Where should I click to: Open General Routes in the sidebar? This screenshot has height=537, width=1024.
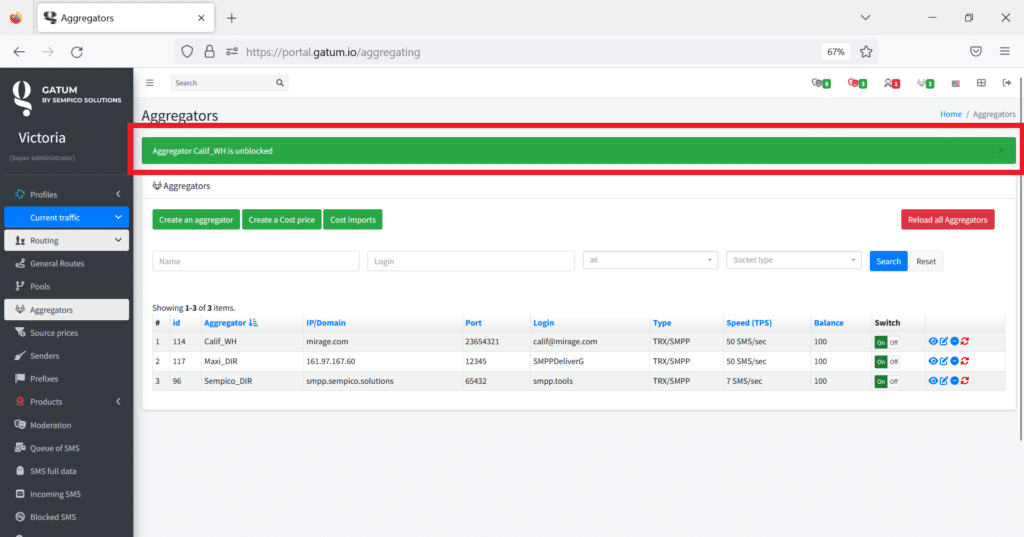coord(57,264)
